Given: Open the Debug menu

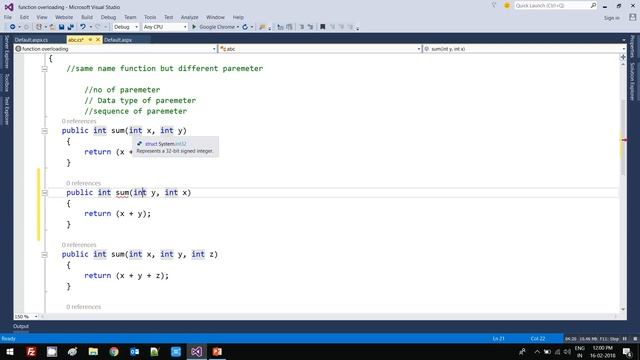Looking at the screenshot, I should coord(108,17).
